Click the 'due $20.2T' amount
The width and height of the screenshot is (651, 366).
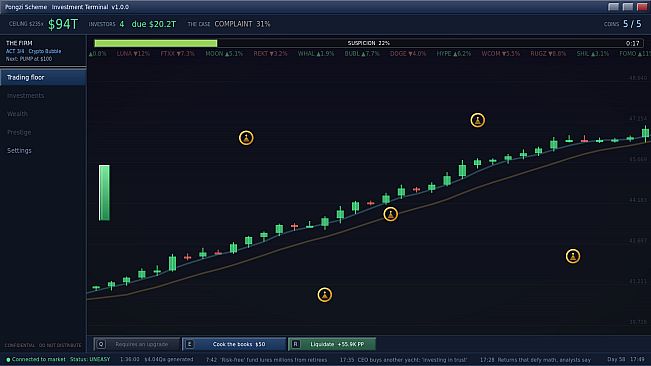point(154,24)
